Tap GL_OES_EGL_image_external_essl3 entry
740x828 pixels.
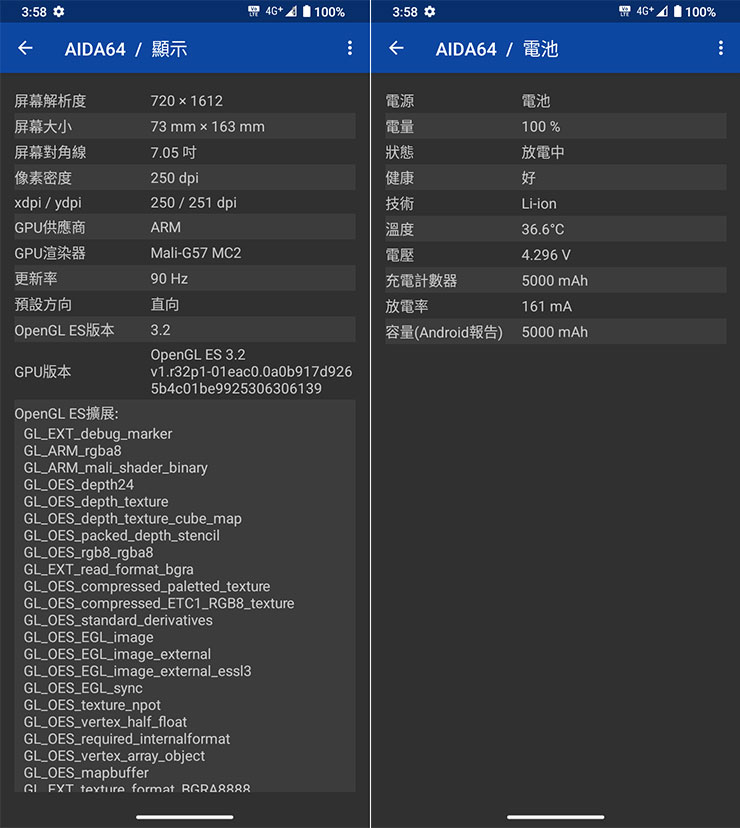[x=137, y=671]
